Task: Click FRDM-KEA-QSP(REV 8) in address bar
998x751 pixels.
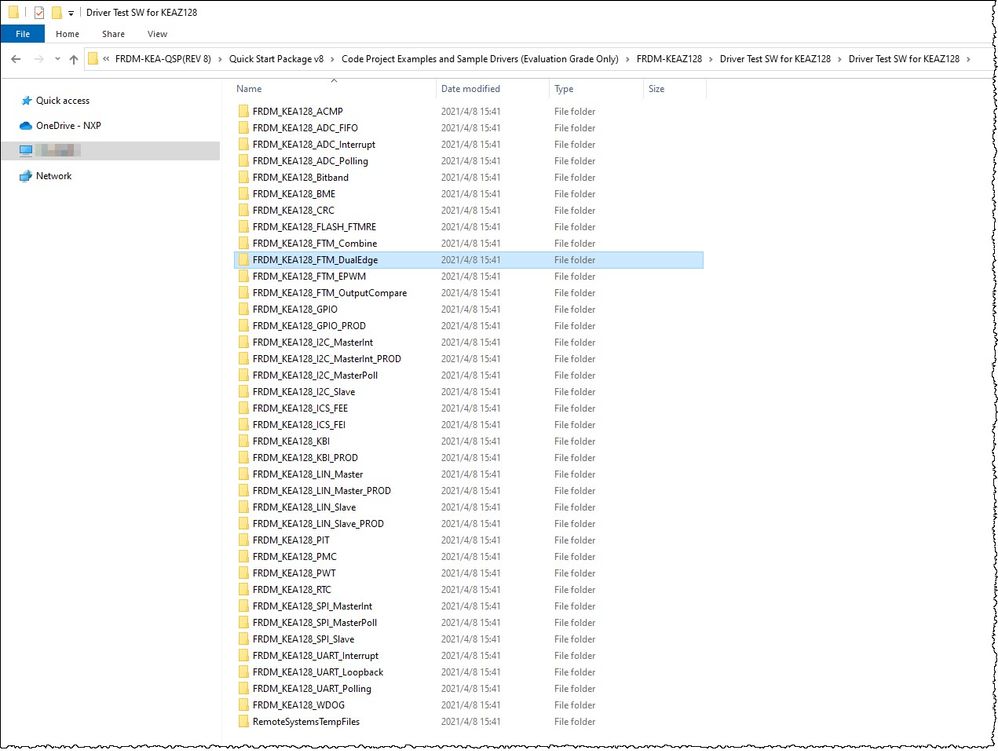Action: click(163, 59)
